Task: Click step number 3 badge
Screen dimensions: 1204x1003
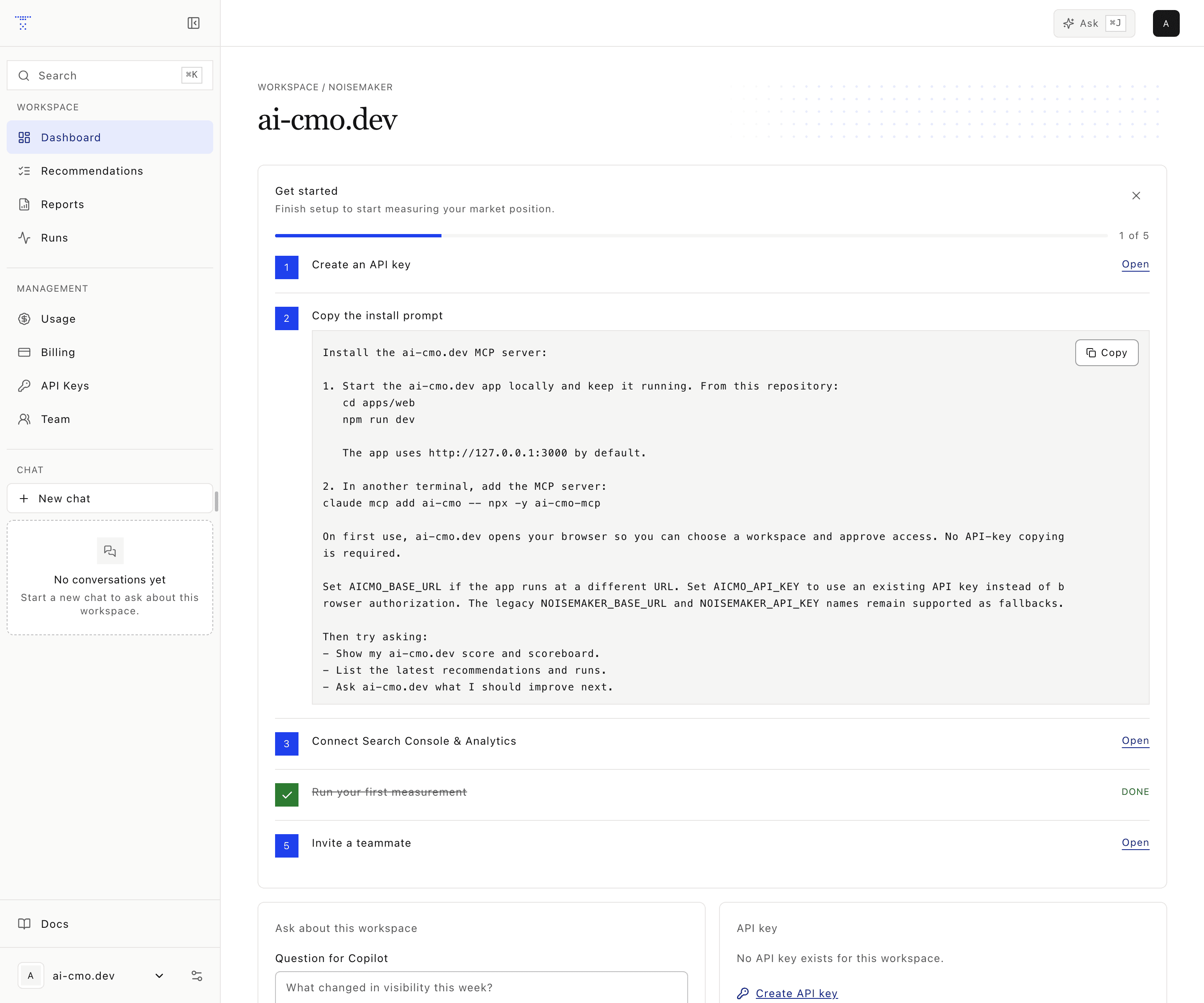Action: [287, 744]
